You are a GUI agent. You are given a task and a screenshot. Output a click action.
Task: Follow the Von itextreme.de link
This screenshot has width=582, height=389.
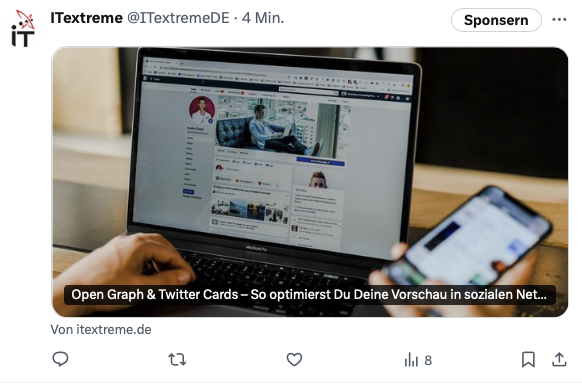(x=101, y=330)
